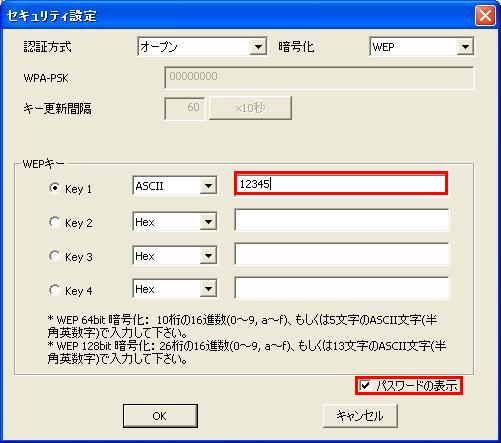
Task: Click the empty Key 4 input field
Action: (342, 288)
